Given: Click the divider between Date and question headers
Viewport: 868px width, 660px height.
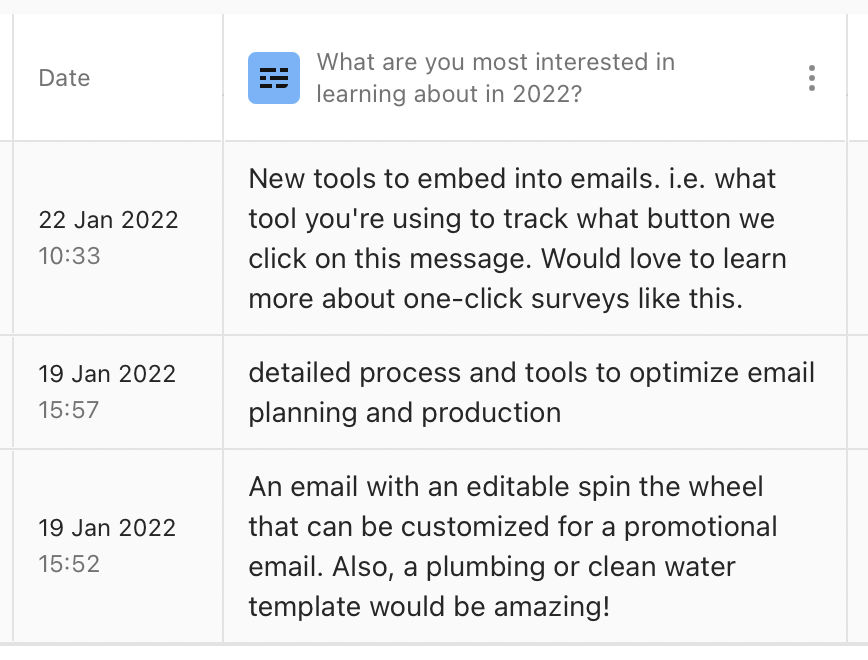Looking at the screenshot, I should (223, 78).
